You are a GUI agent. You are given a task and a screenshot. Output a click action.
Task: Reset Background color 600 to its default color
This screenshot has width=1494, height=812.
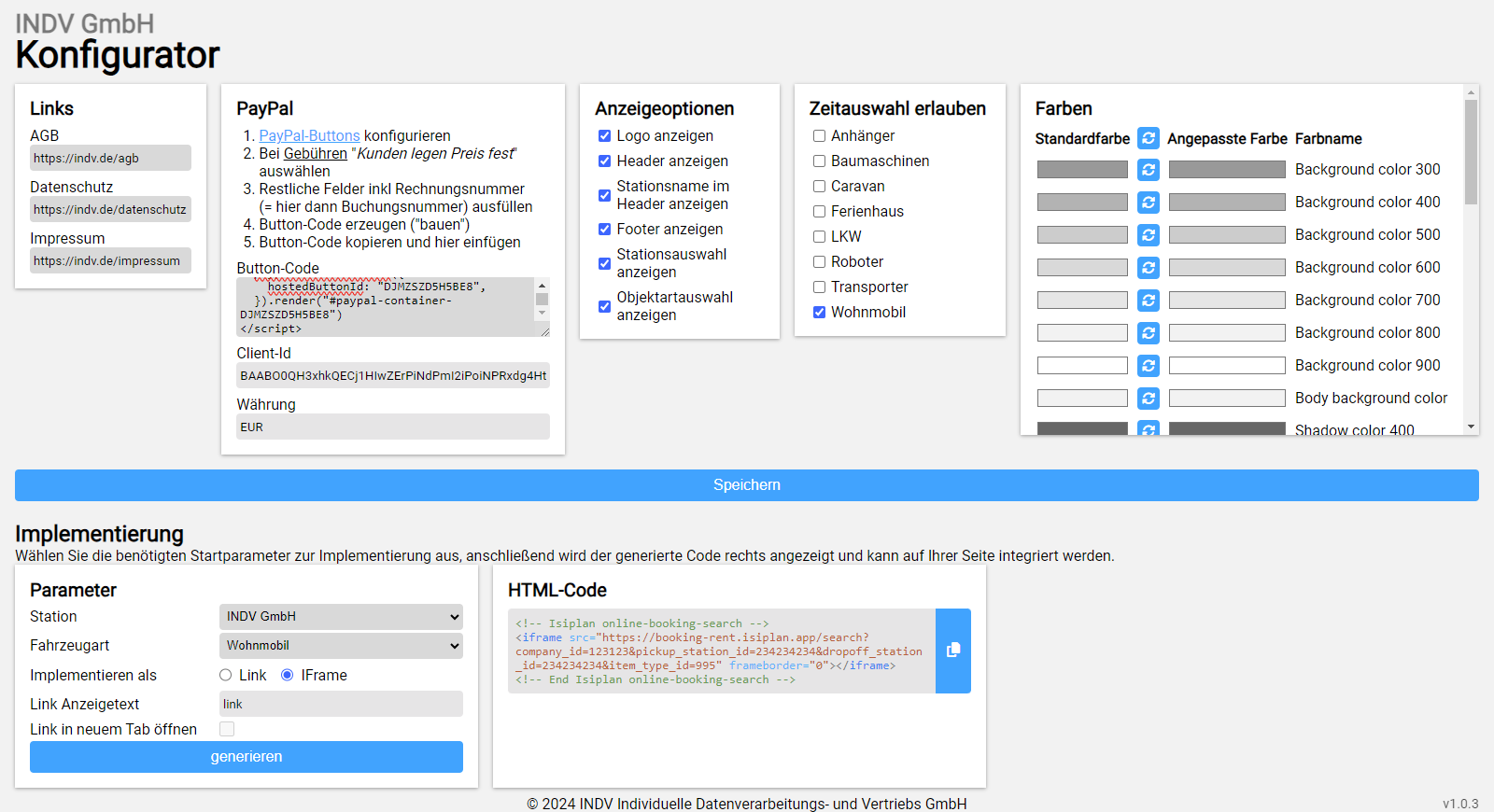coord(1149,268)
